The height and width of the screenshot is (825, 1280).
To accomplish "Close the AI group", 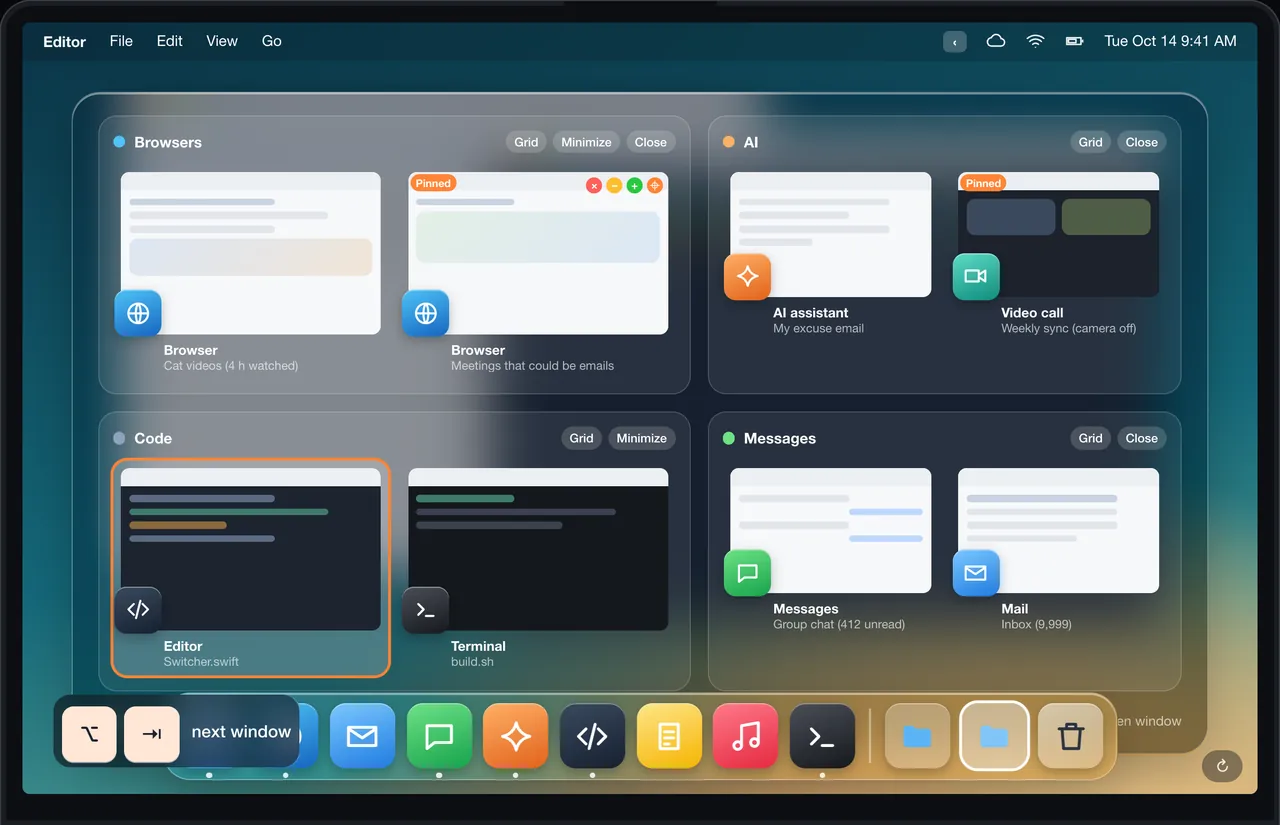I will pyautogui.click(x=1141, y=142).
